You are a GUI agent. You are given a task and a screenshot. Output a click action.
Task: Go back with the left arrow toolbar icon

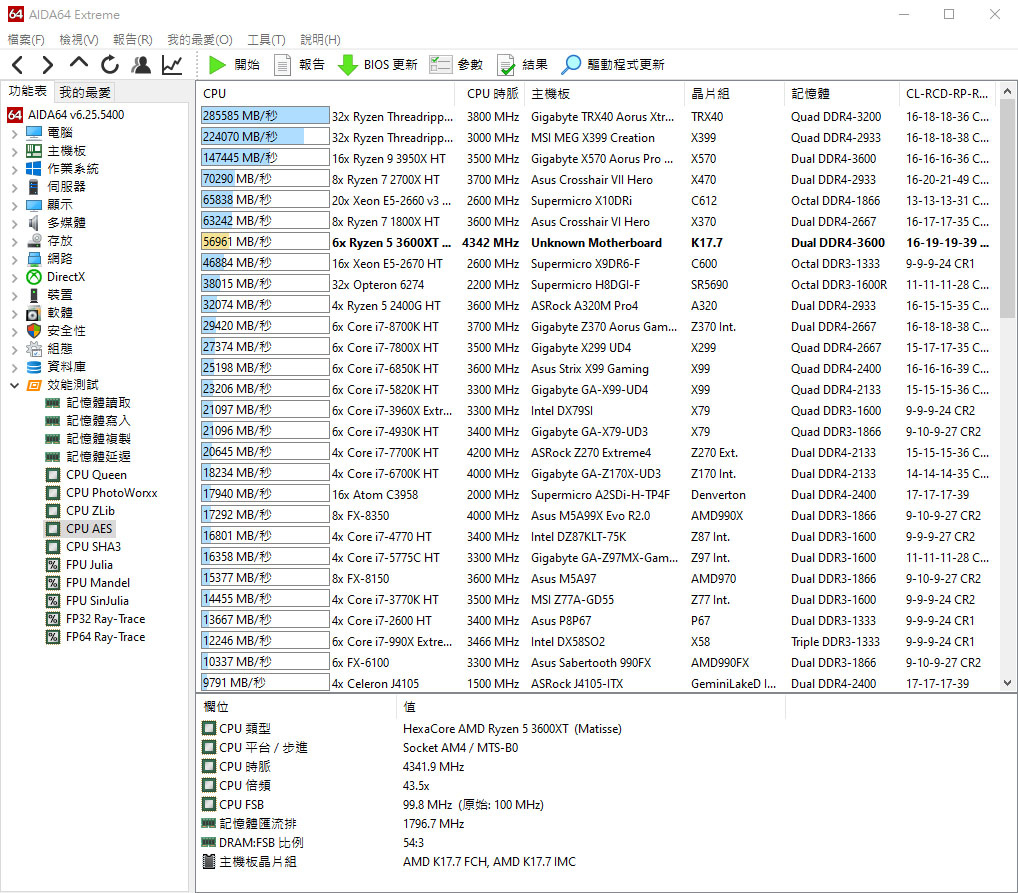pos(18,65)
